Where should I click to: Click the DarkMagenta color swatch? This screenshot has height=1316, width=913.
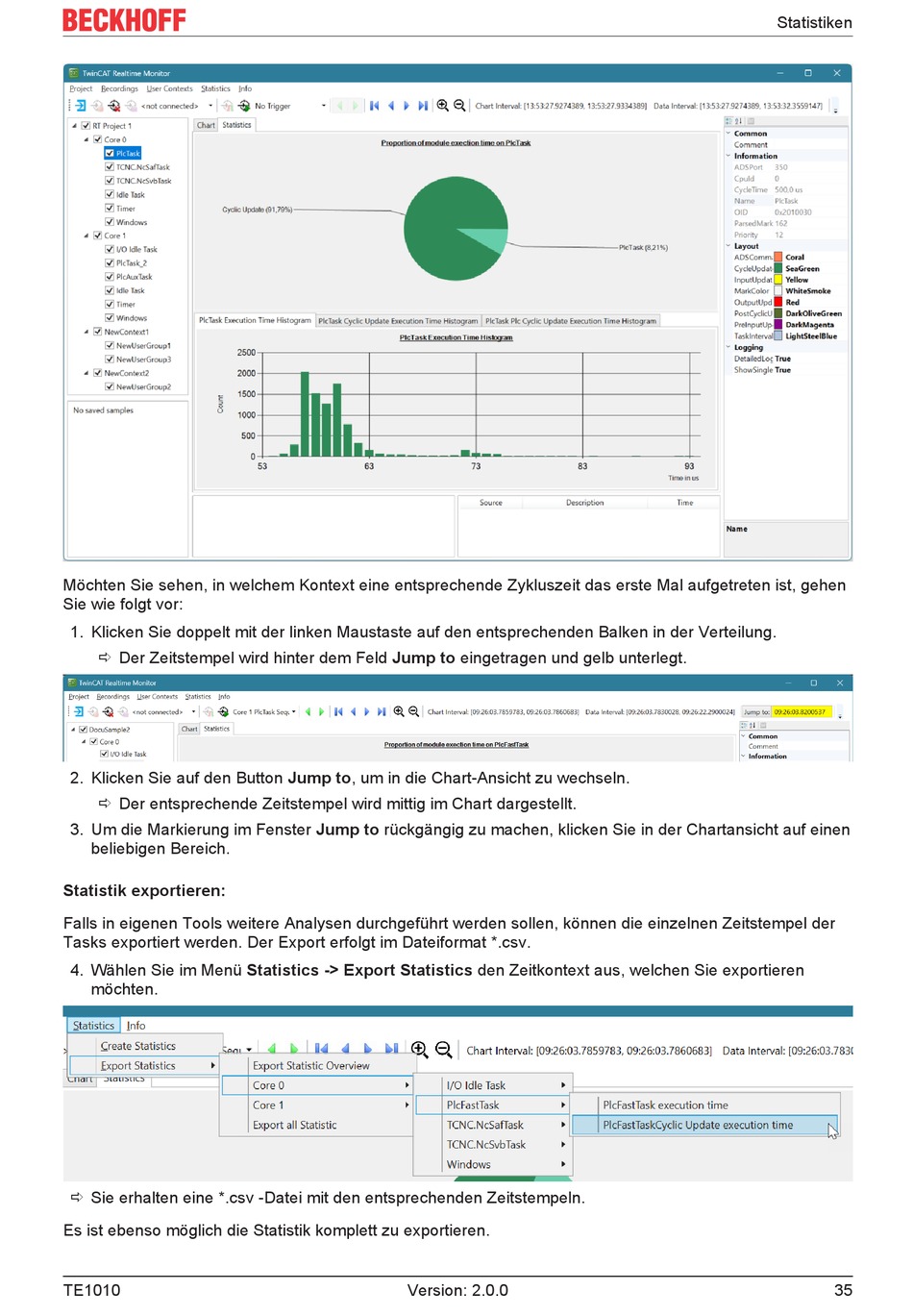tap(778, 325)
